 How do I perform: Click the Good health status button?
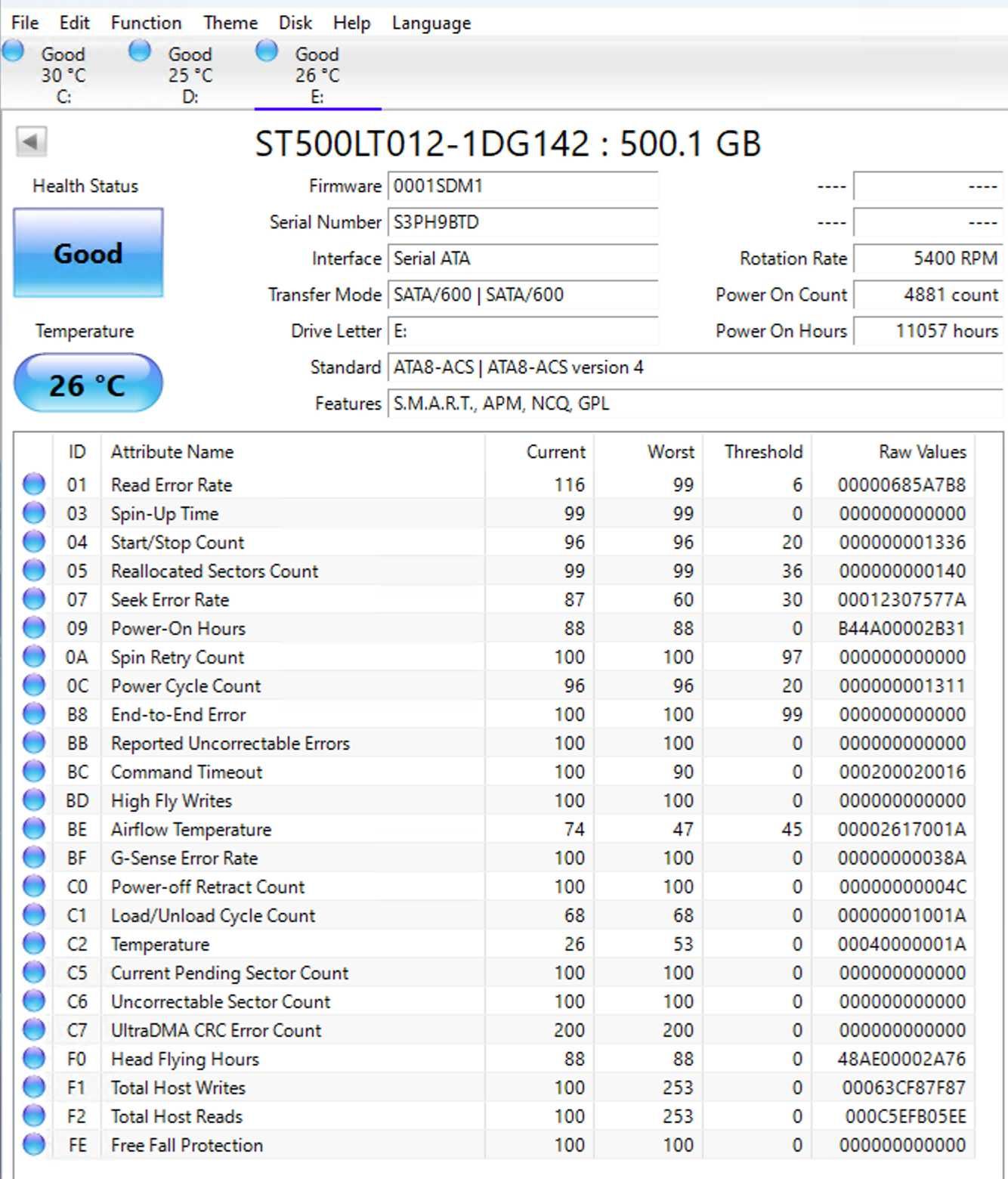tap(88, 252)
